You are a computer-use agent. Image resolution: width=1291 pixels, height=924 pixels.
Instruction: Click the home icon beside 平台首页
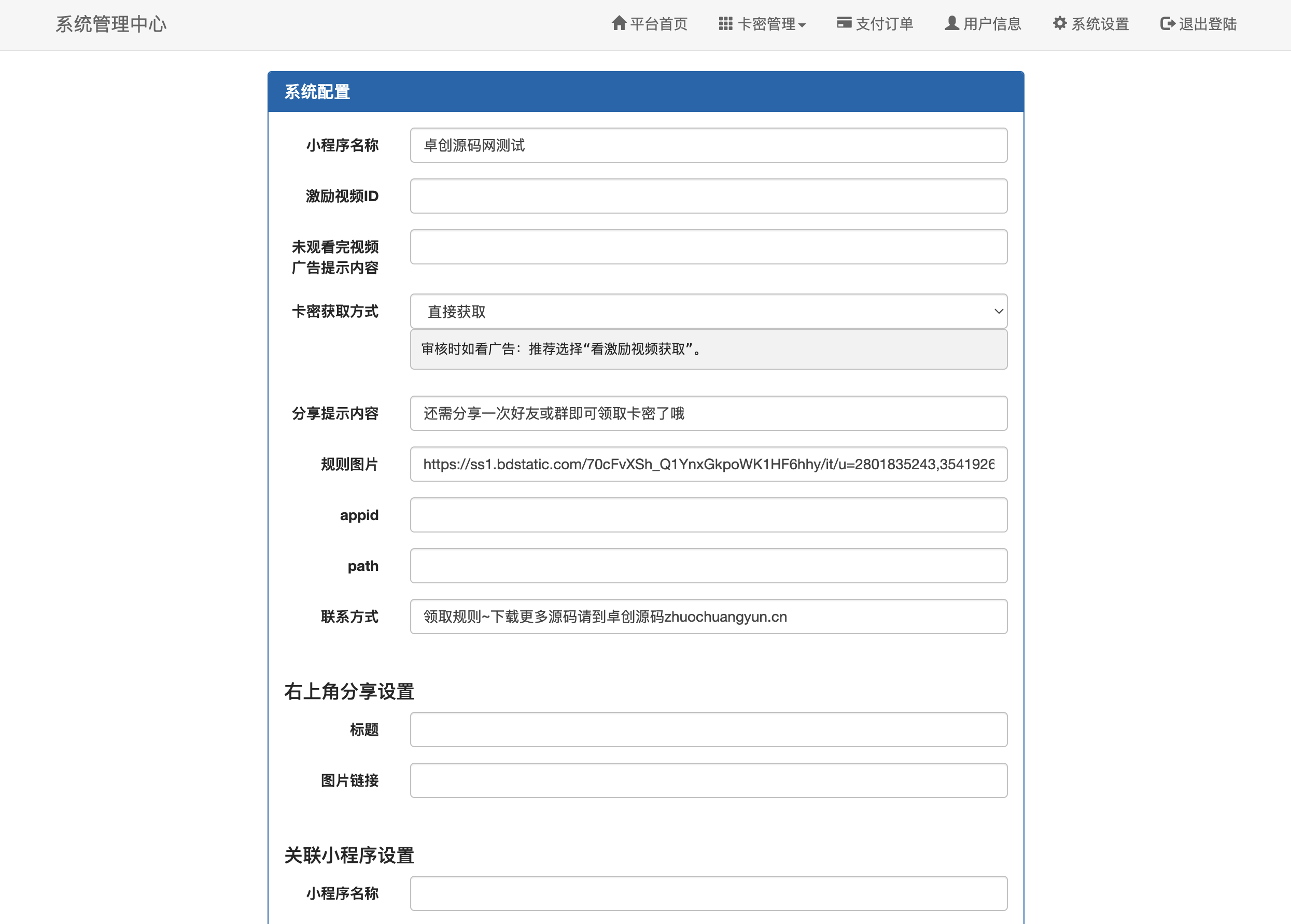[x=619, y=23]
